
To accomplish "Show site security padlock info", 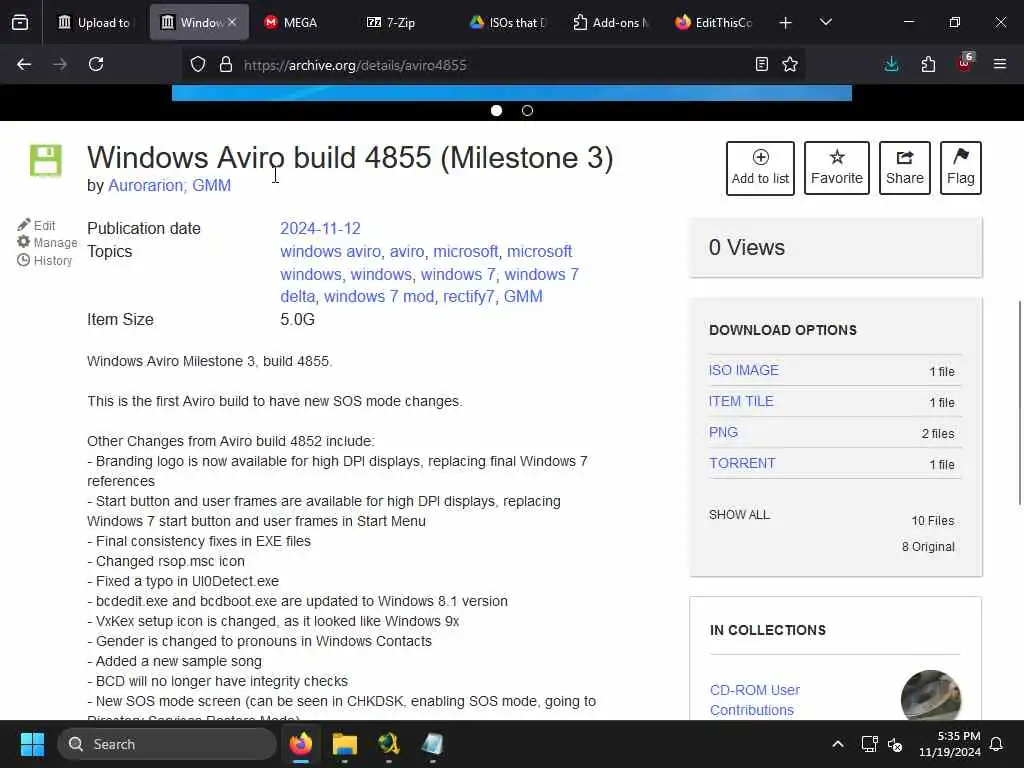I will [x=226, y=65].
